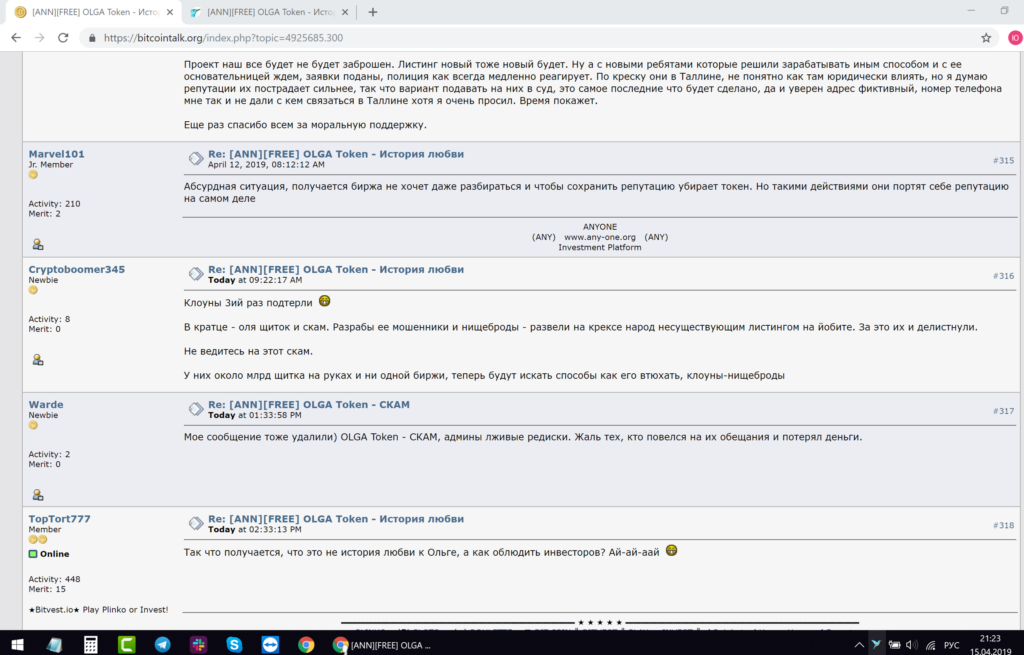This screenshot has width=1024, height=655.
Task: Click TopTort777's 'Merit: 15' stat
Action: click(x=47, y=589)
